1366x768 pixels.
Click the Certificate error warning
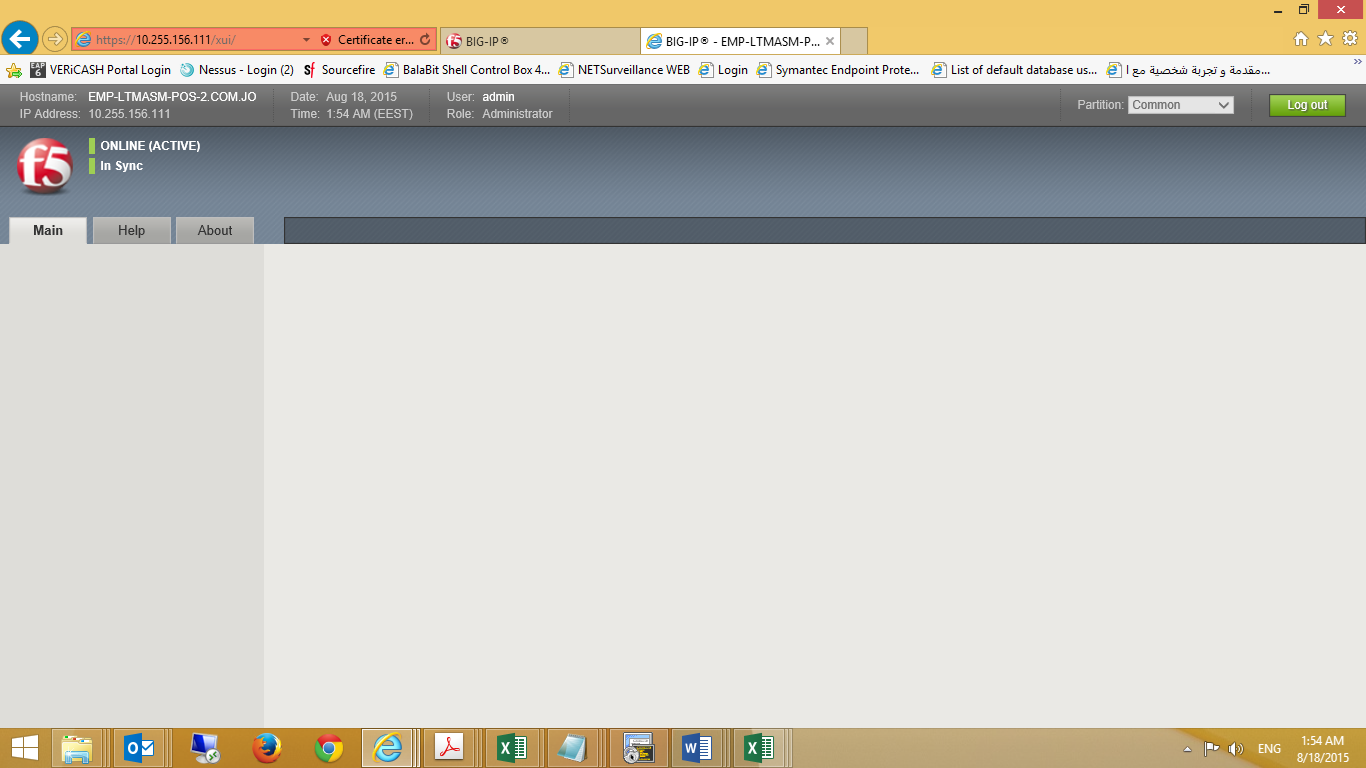[x=367, y=40]
